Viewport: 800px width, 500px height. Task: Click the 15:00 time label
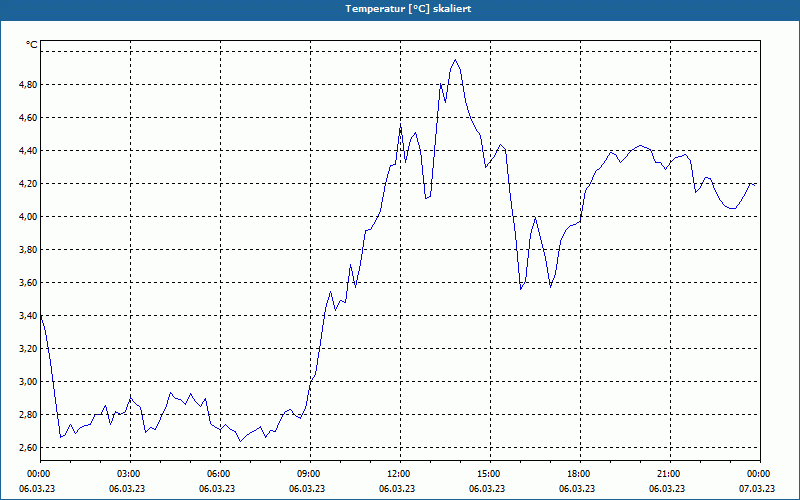[488, 474]
